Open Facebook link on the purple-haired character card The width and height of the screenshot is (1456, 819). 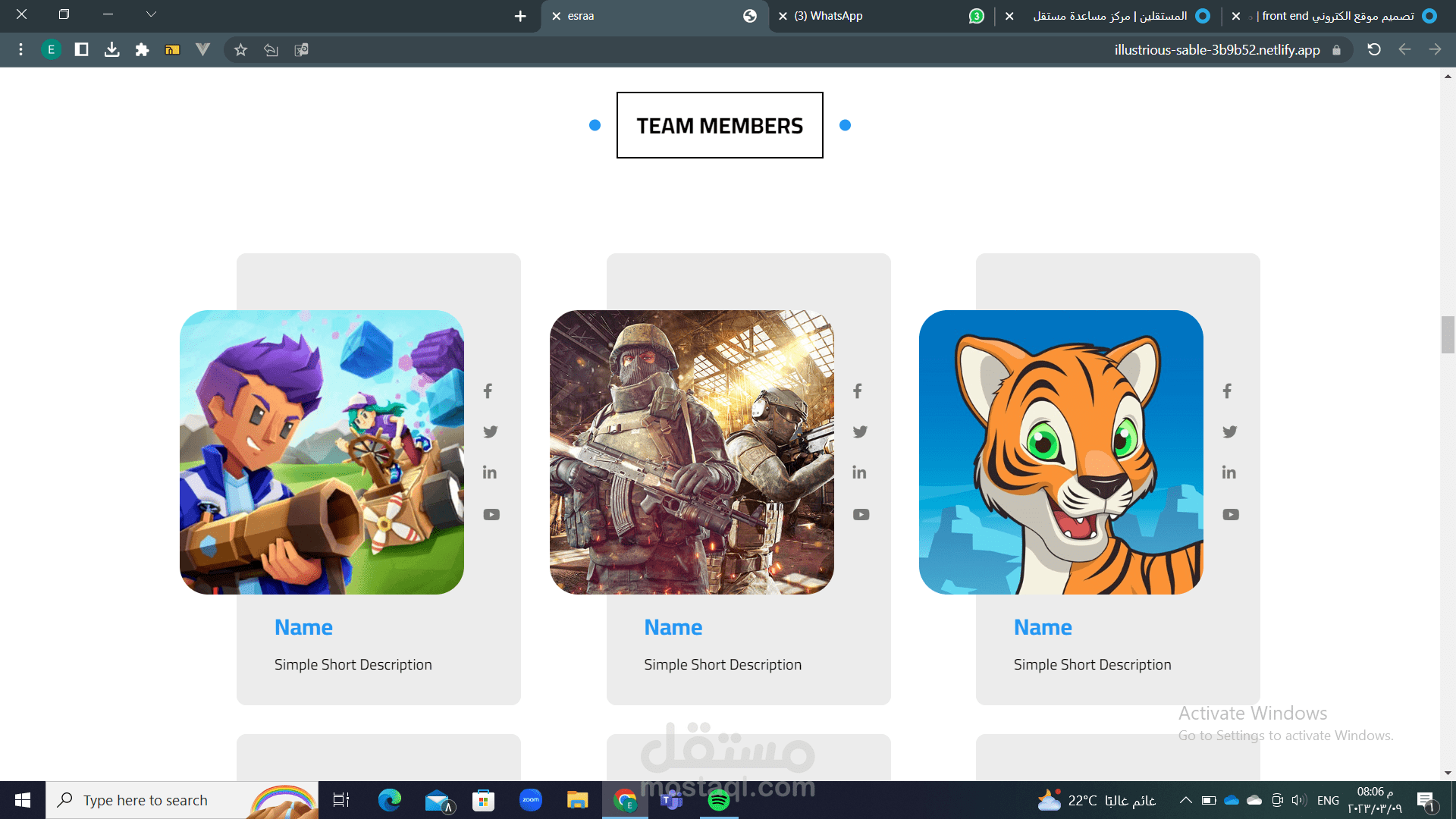488,391
